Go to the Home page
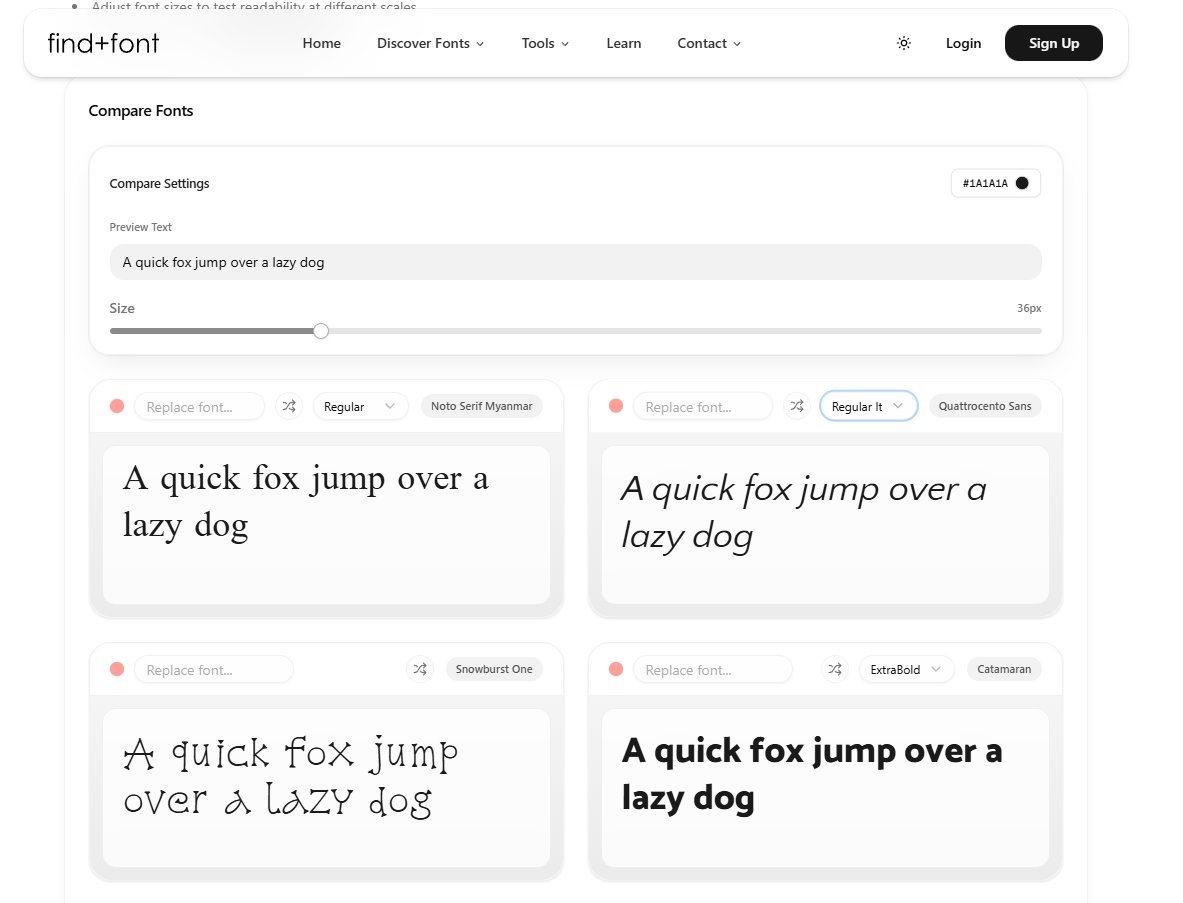This screenshot has height=903, width=1183. 321,43
